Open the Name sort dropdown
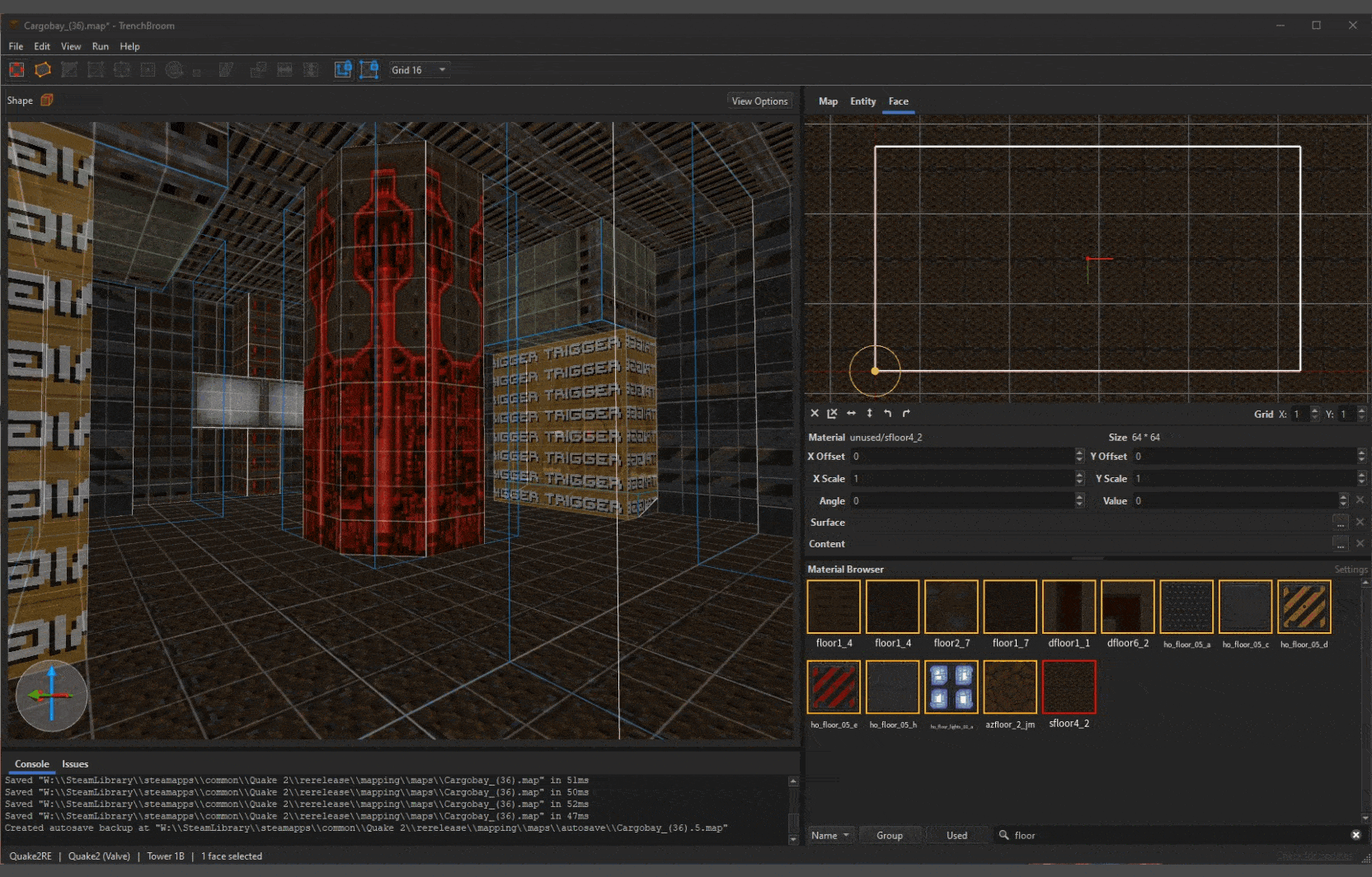1372x877 pixels. point(830,835)
